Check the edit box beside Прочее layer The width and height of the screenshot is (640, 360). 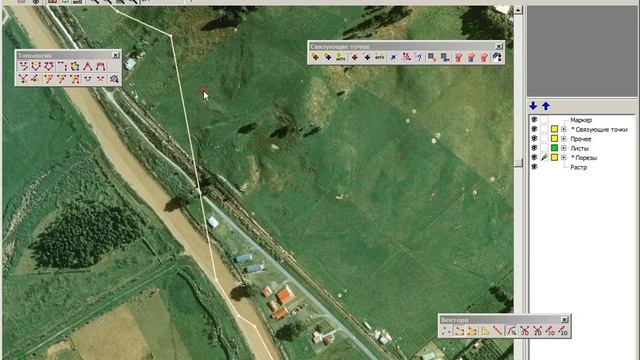[544, 139]
